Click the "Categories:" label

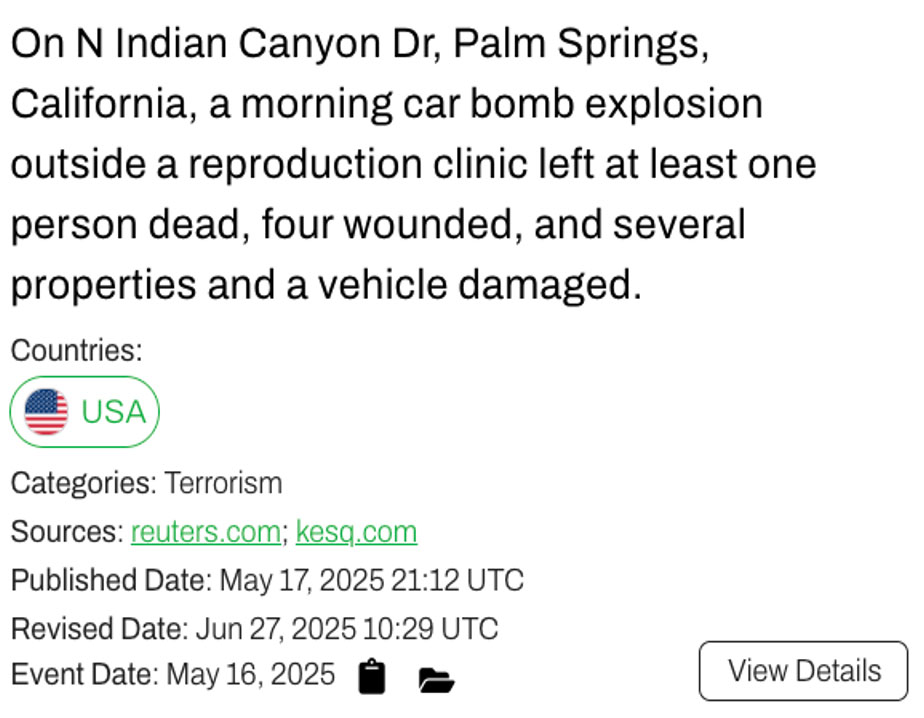click(x=83, y=483)
